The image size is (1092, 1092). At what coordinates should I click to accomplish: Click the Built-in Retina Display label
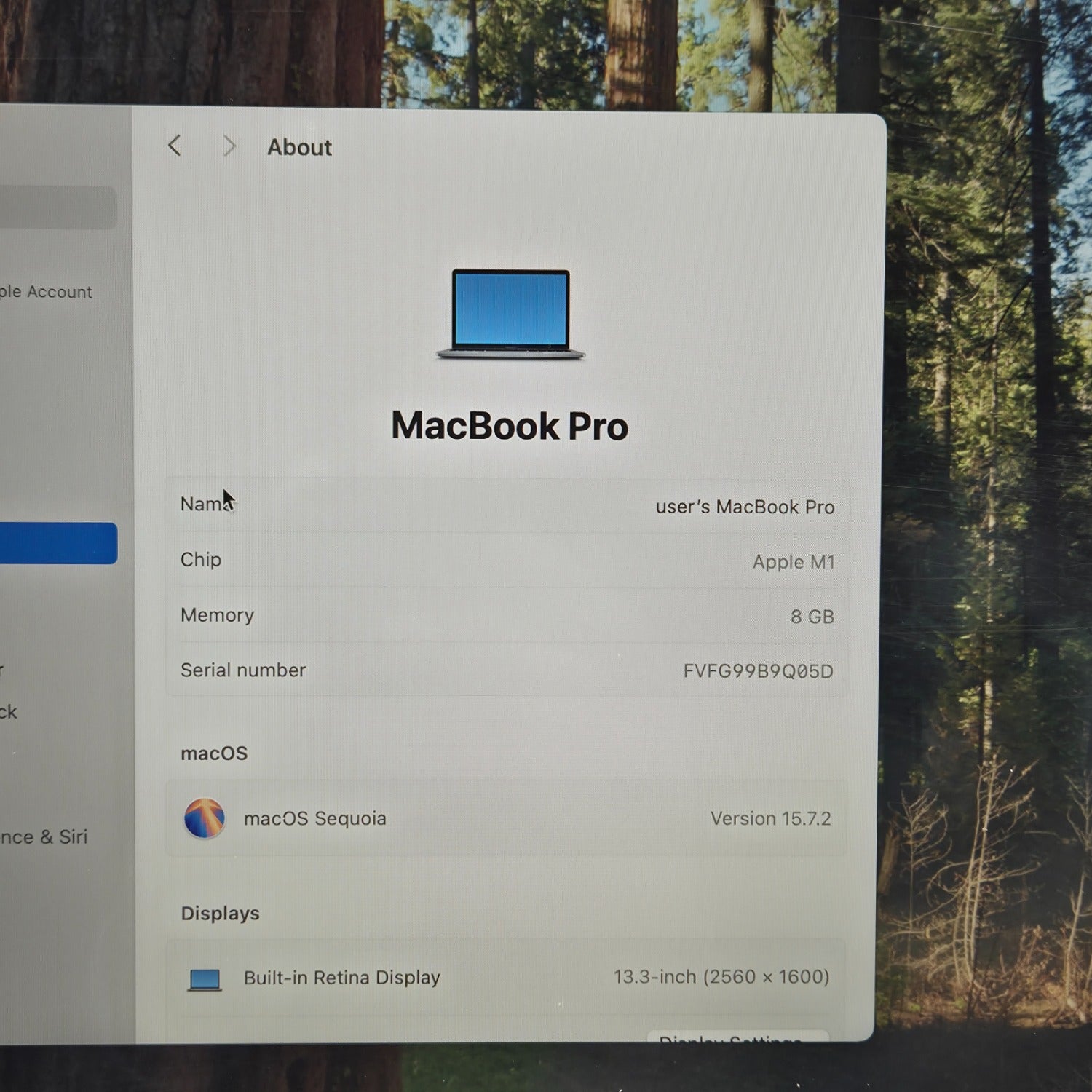tap(341, 978)
